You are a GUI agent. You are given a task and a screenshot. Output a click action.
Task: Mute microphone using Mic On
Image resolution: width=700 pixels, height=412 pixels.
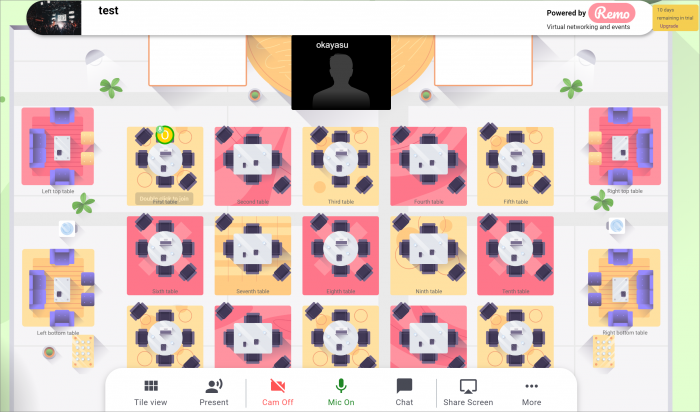tap(341, 393)
